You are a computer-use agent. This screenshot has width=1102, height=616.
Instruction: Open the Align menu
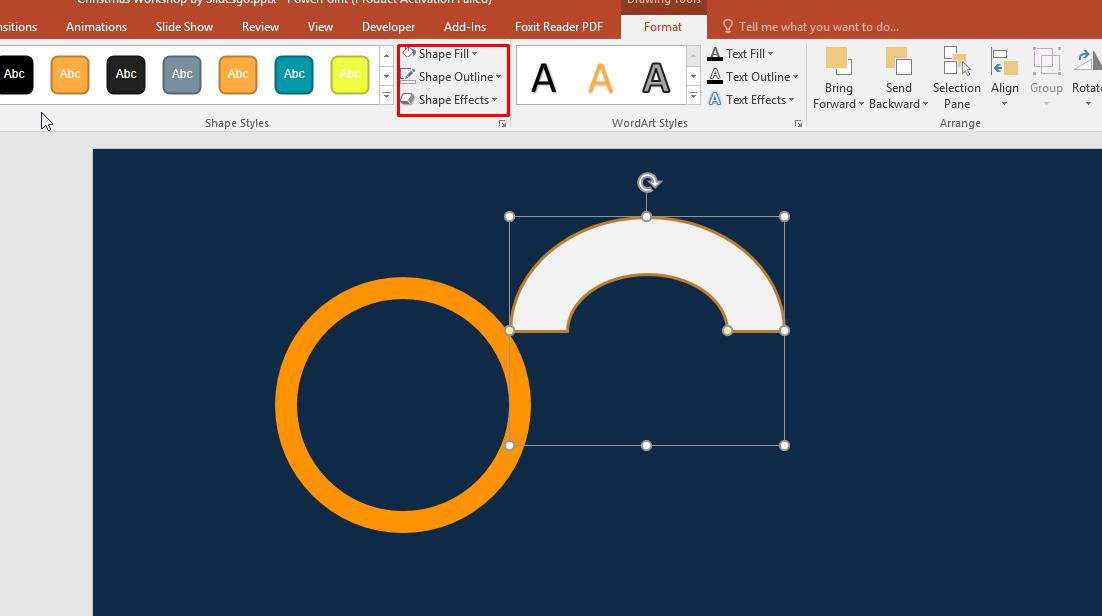[1004, 78]
